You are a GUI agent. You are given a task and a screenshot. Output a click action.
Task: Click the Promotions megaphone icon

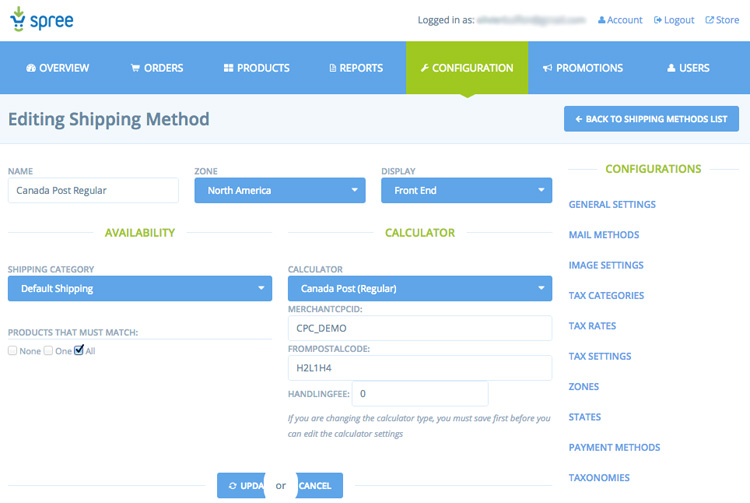[548, 68]
